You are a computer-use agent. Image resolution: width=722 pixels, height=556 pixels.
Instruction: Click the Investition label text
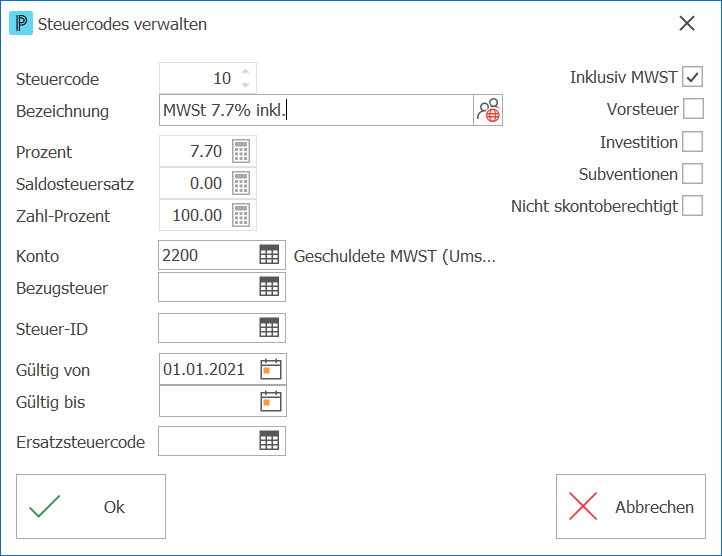[639, 142]
